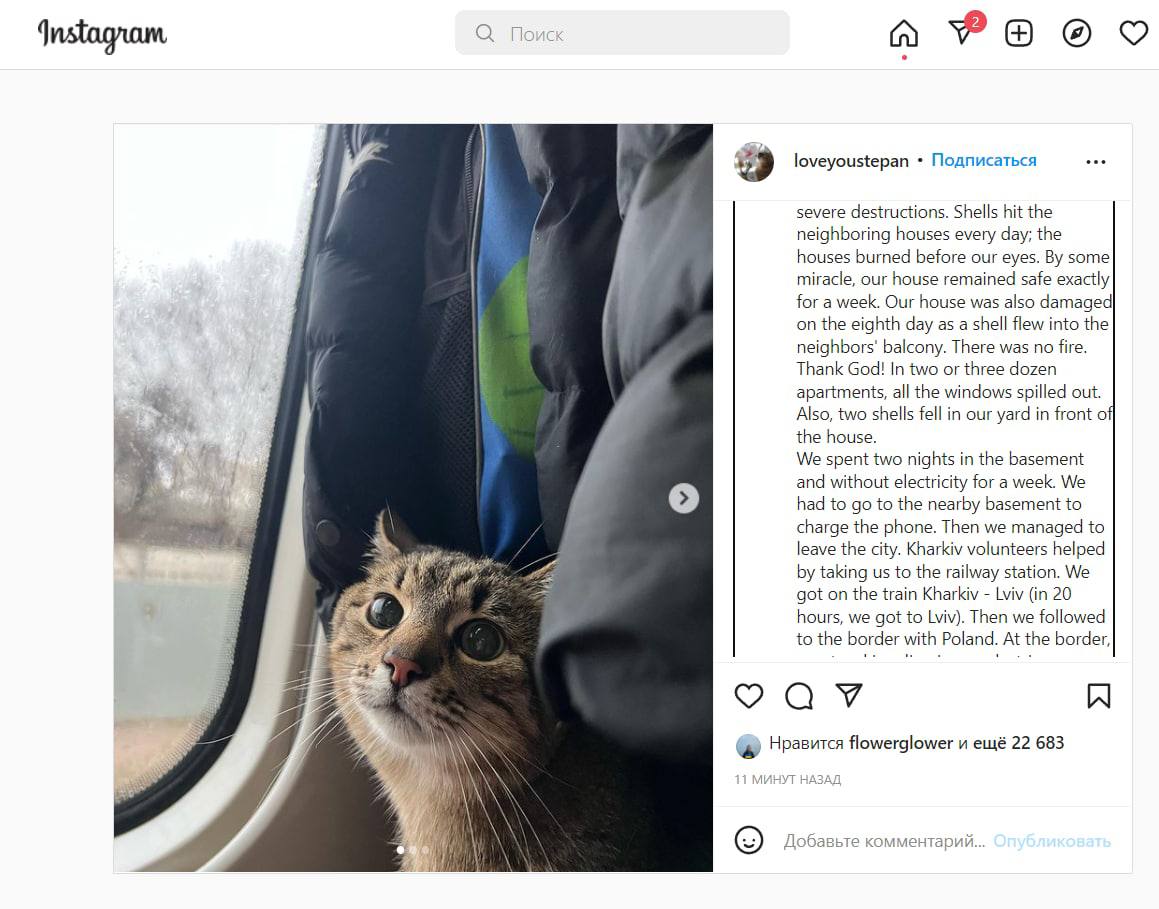Open the loveyoustepan profile username
1159x909 pixels.
(x=851, y=161)
